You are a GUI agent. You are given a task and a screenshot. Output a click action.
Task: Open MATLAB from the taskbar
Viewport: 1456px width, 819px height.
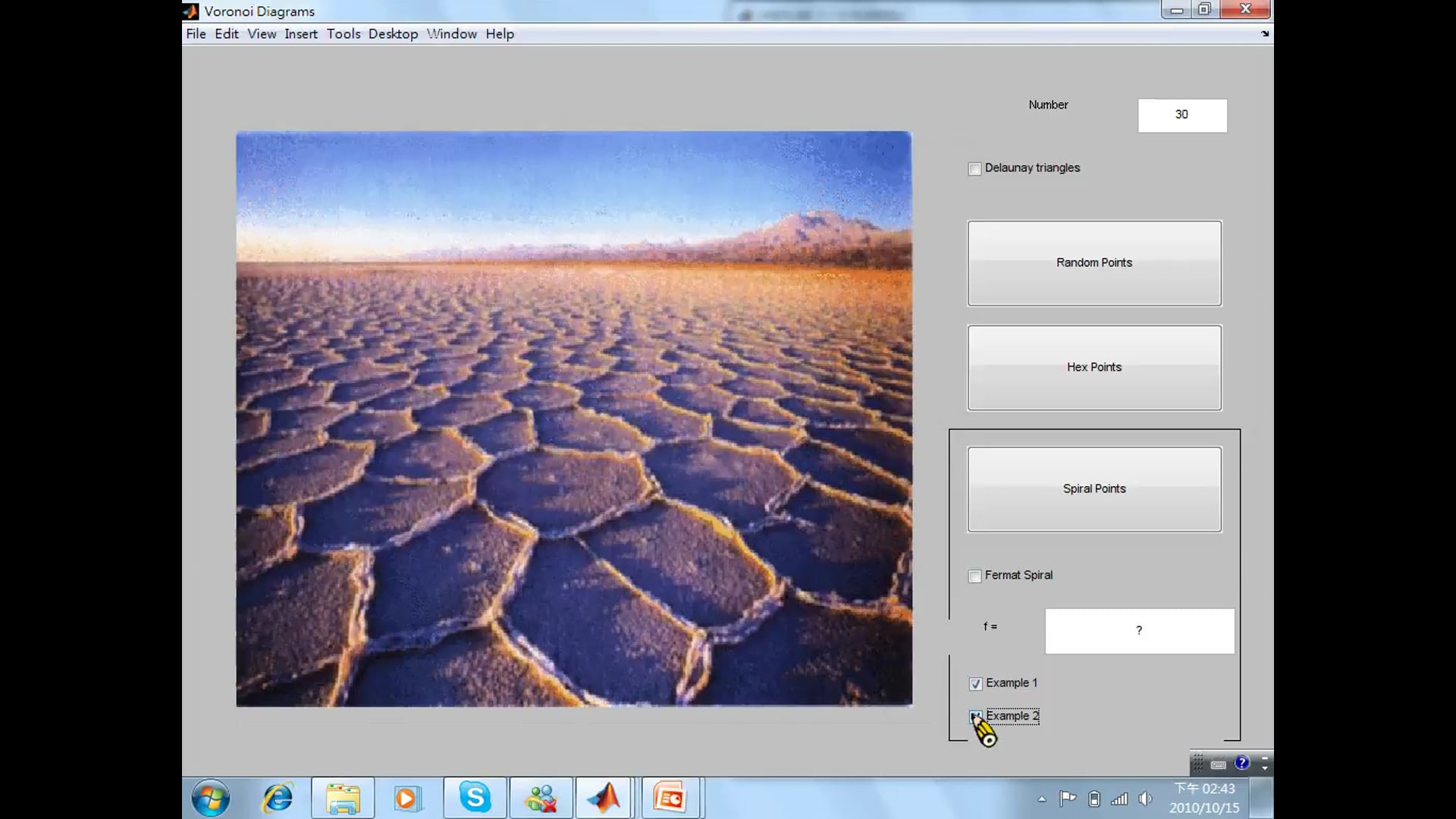point(604,798)
